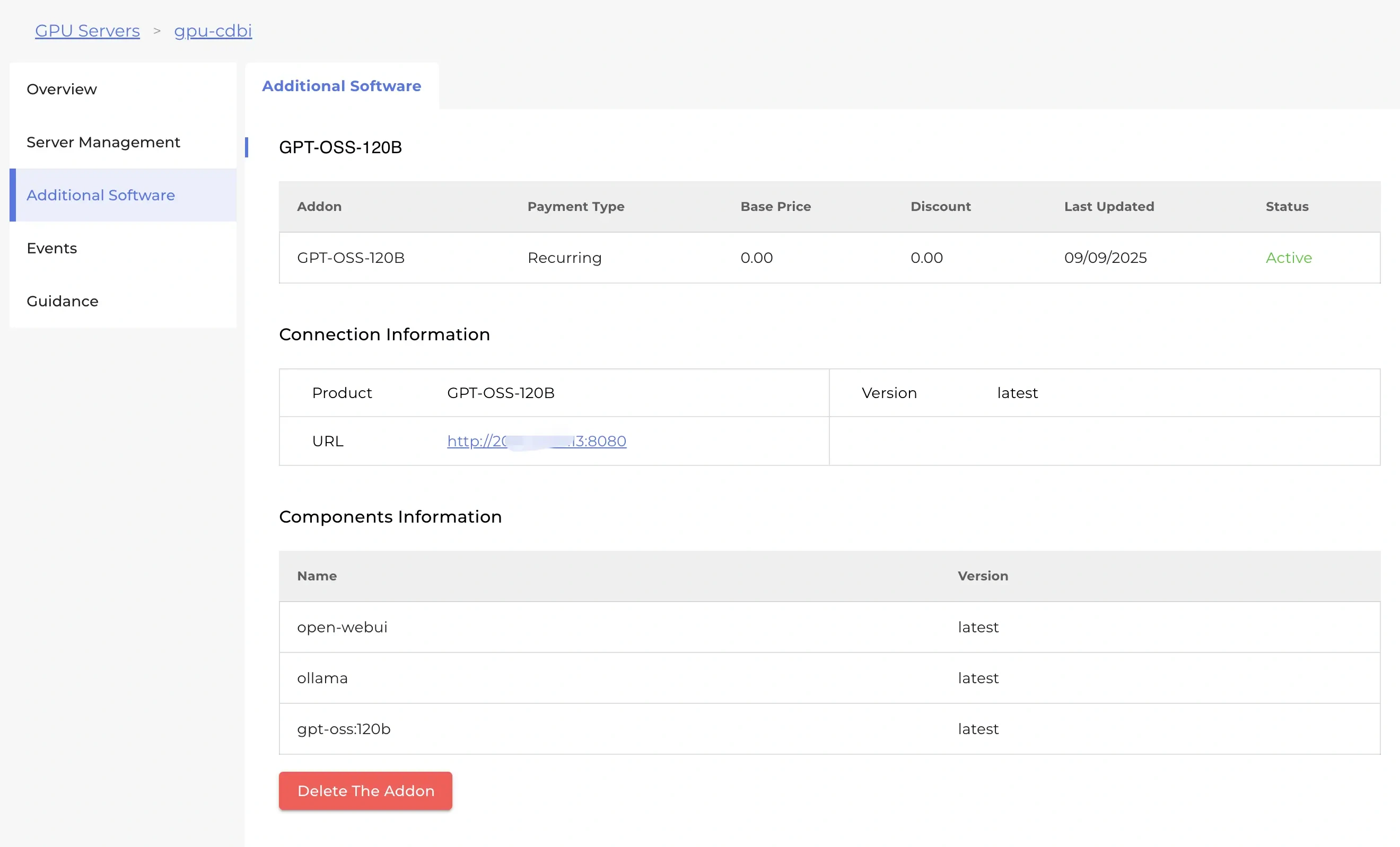Image resolution: width=1400 pixels, height=847 pixels.
Task: Click the 0.00 Discount value
Action: coord(926,258)
